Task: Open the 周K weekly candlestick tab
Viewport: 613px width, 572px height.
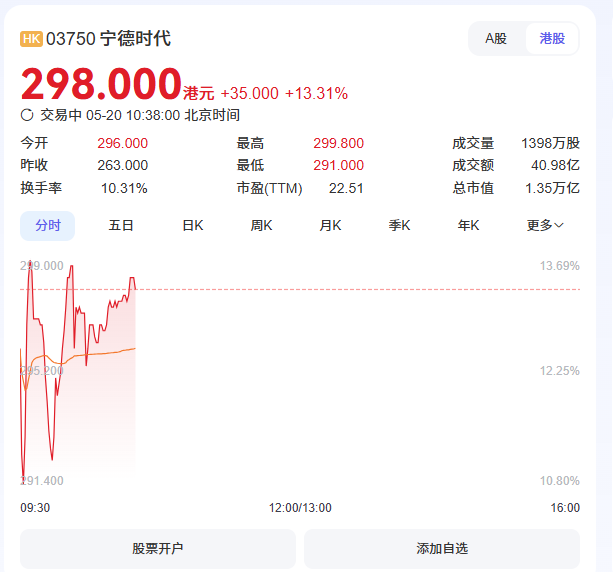Action: point(262,226)
